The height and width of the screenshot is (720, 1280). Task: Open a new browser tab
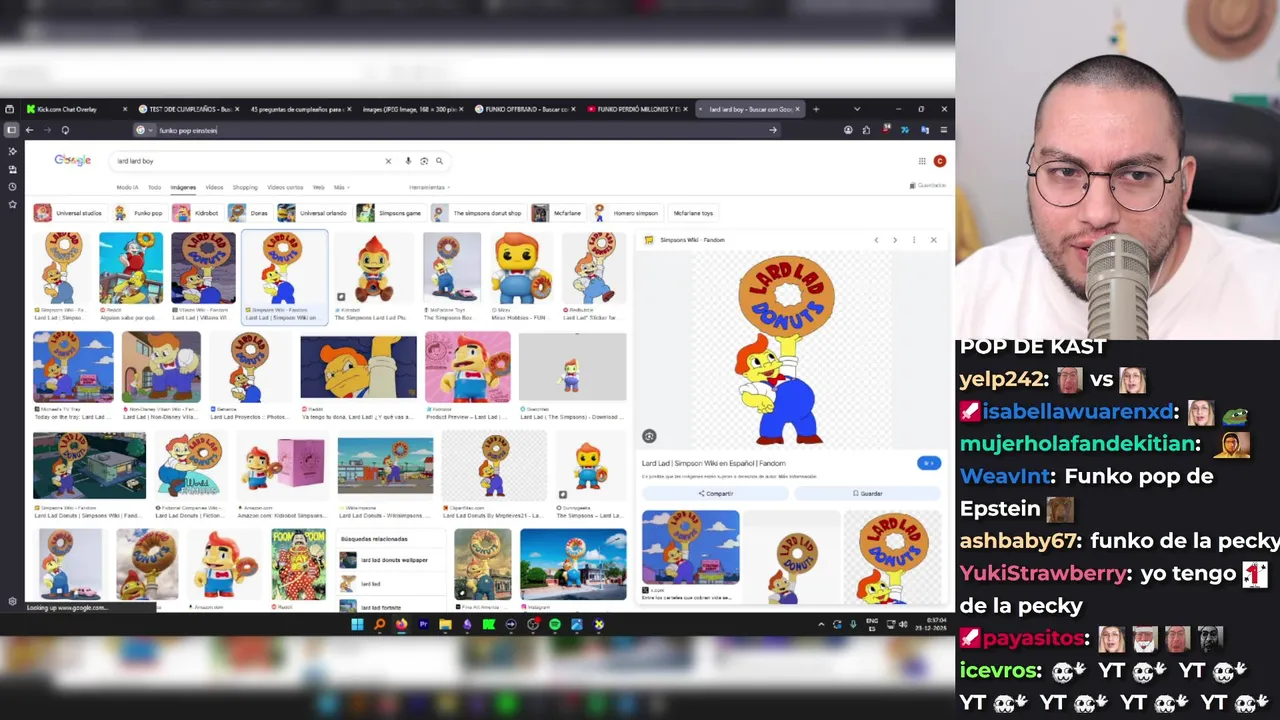[816, 109]
